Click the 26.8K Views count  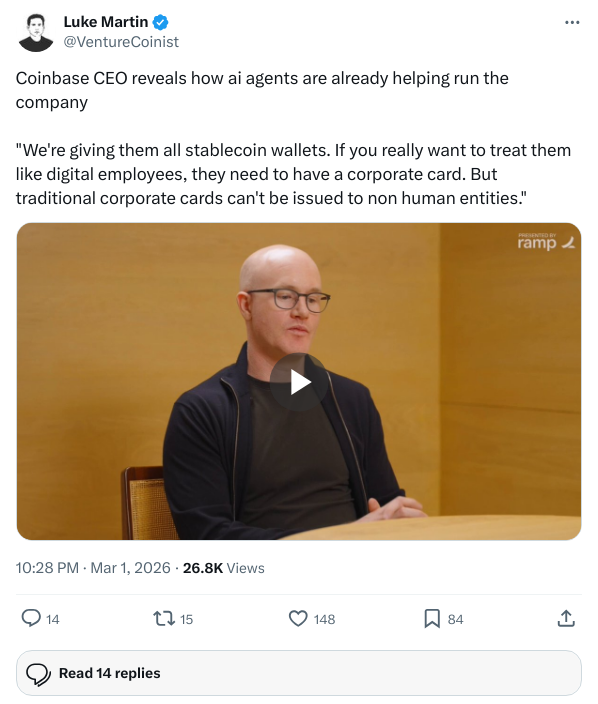tap(224, 568)
